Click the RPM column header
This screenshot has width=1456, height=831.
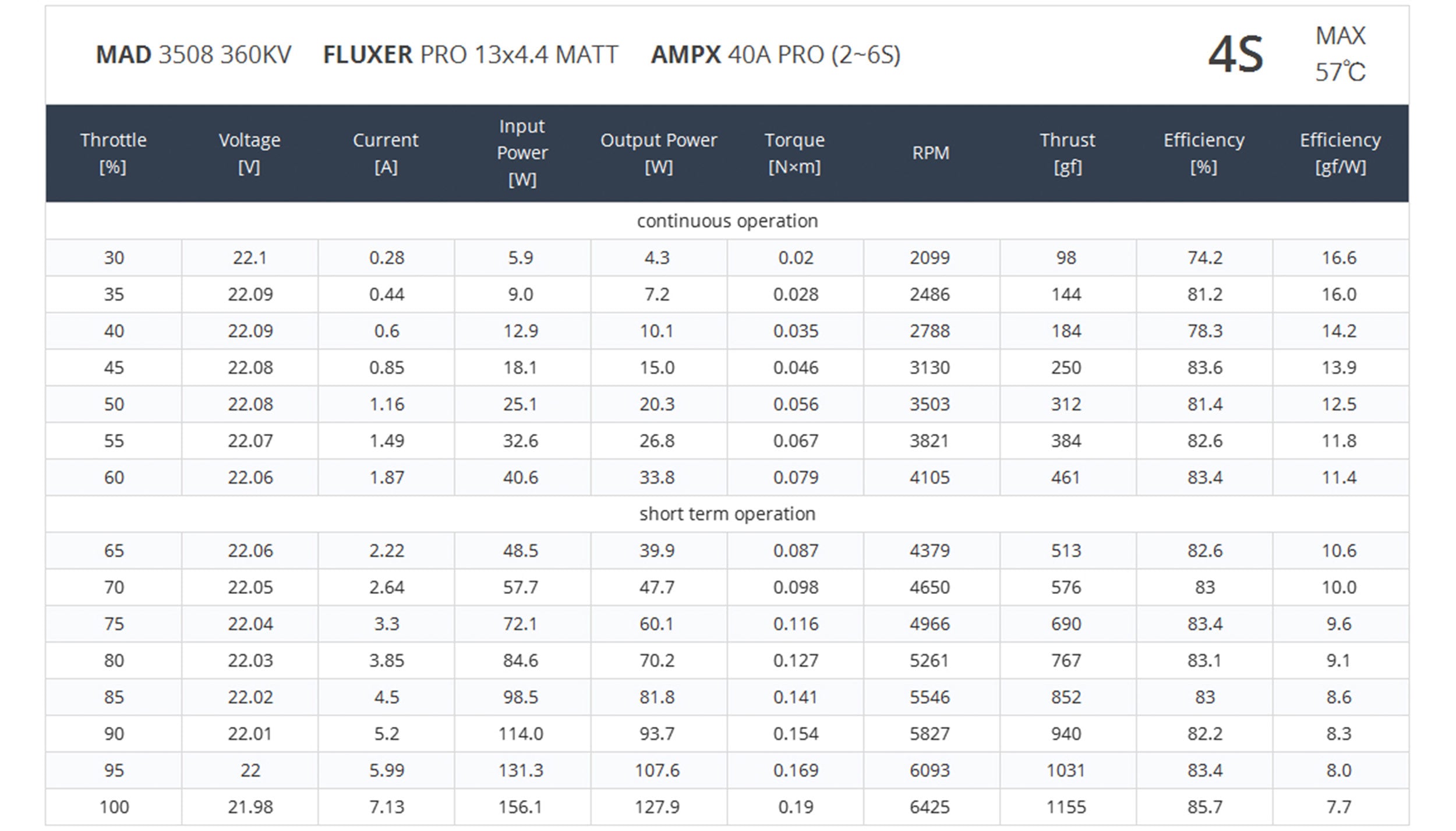click(931, 153)
